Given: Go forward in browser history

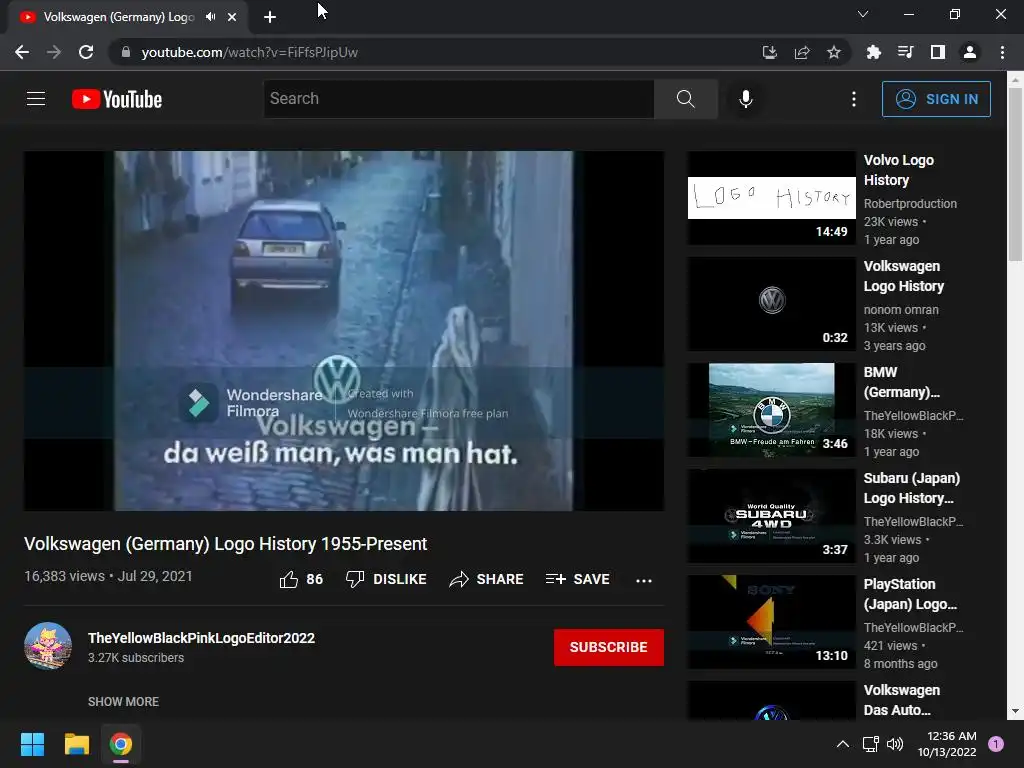Looking at the screenshot, I should tap(54, 52).
